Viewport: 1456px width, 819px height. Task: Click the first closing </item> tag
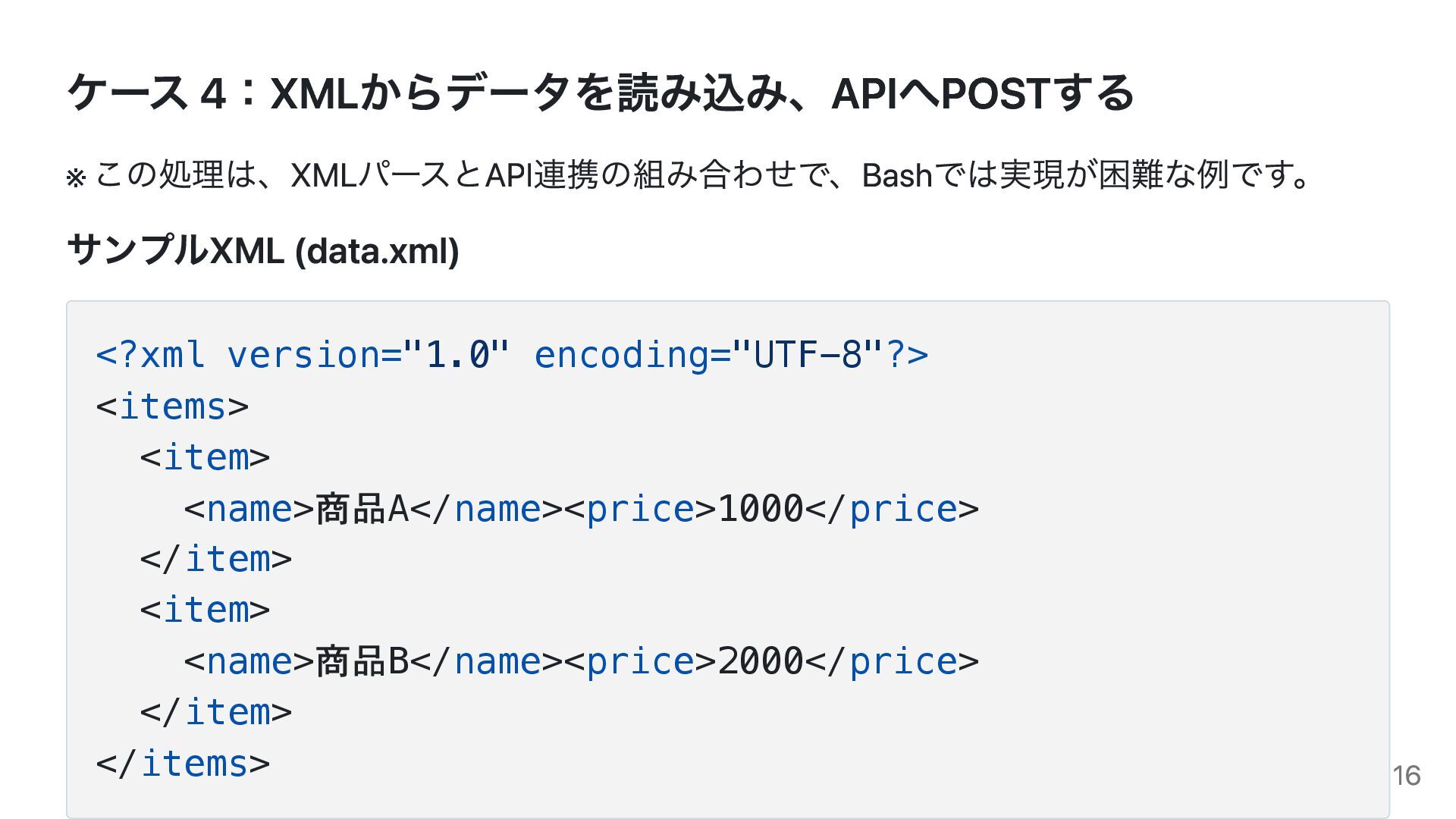coord(215,560)
